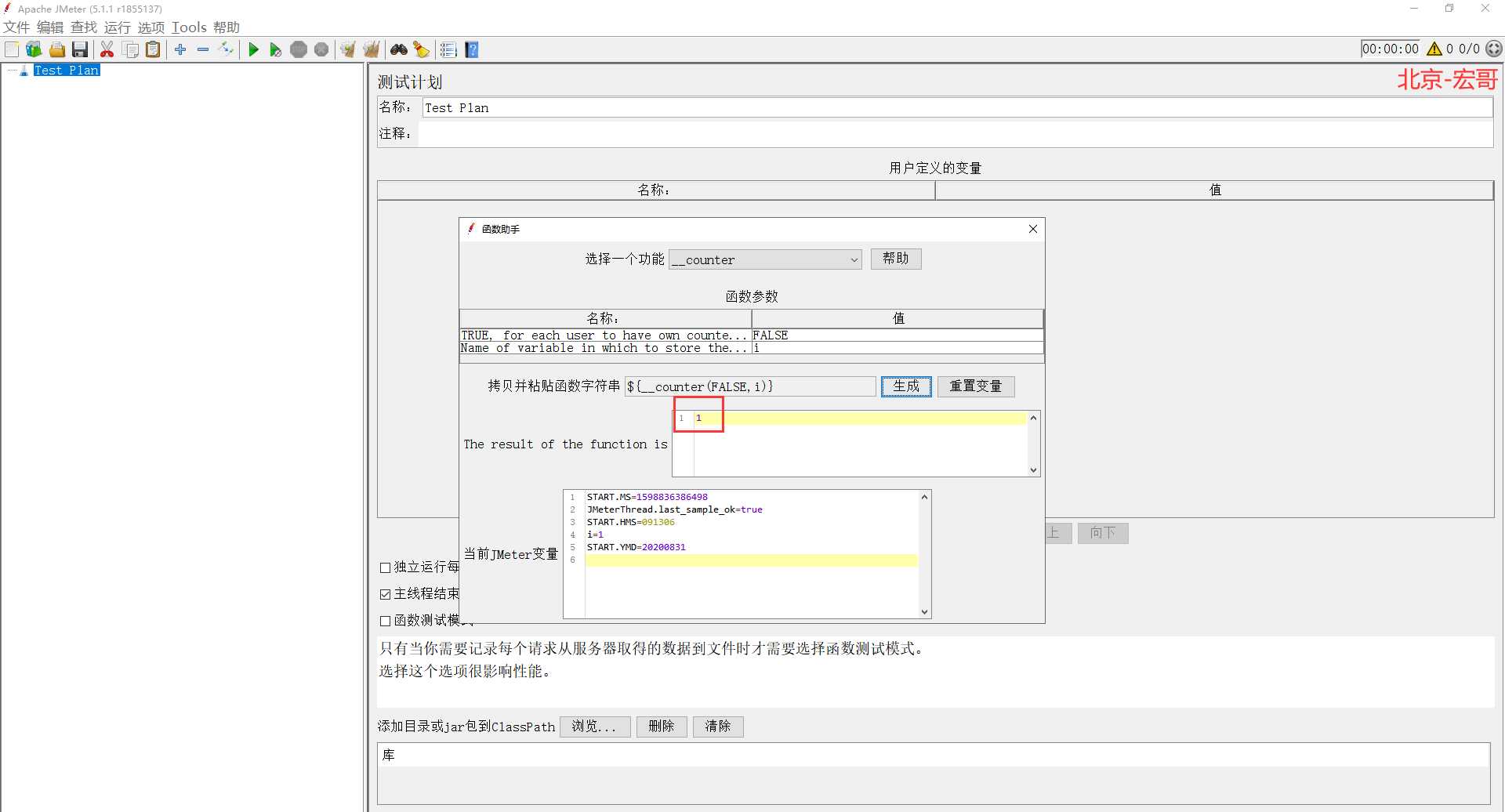The width and height of the screenshot is (1505, 812).
Task: Click the flask icon beside Test Plan
Action: tap(24, 71)
